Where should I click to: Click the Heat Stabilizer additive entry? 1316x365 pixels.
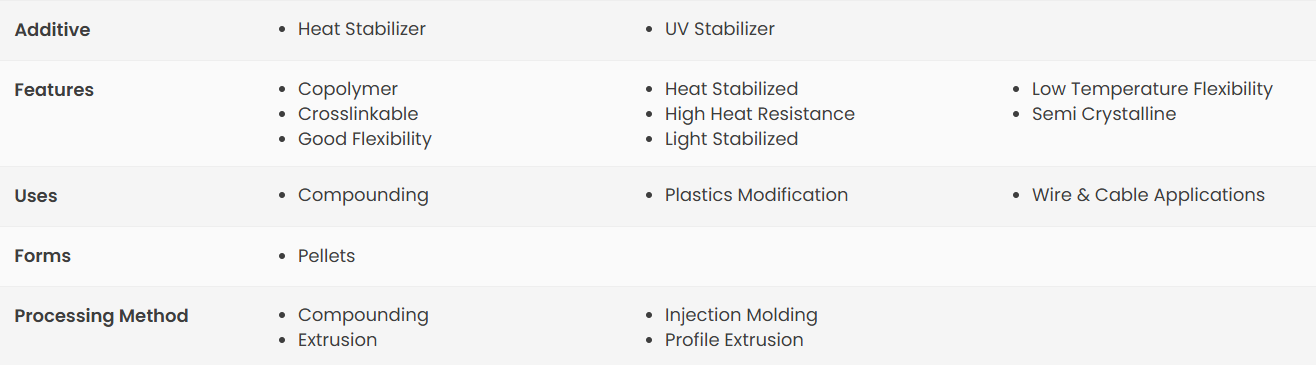[x=362, y=29]
